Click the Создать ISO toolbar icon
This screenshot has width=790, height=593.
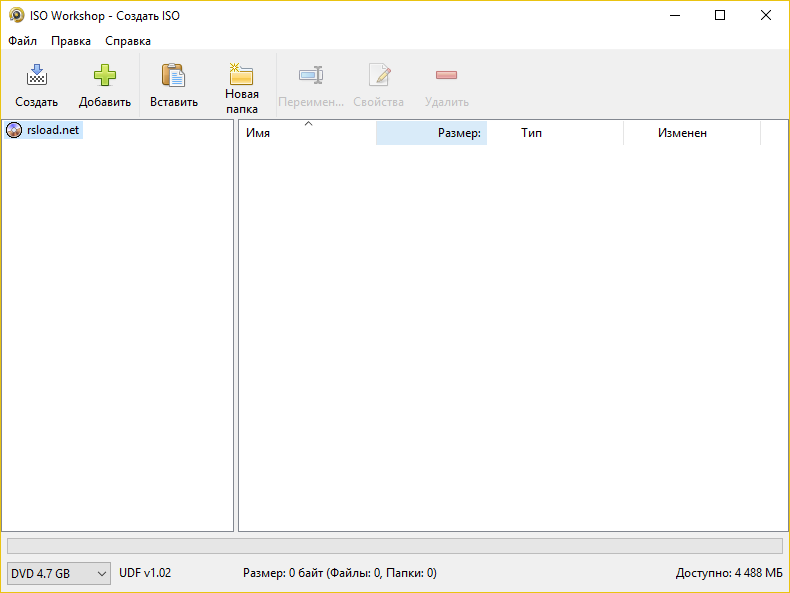[x=37, y=75]
